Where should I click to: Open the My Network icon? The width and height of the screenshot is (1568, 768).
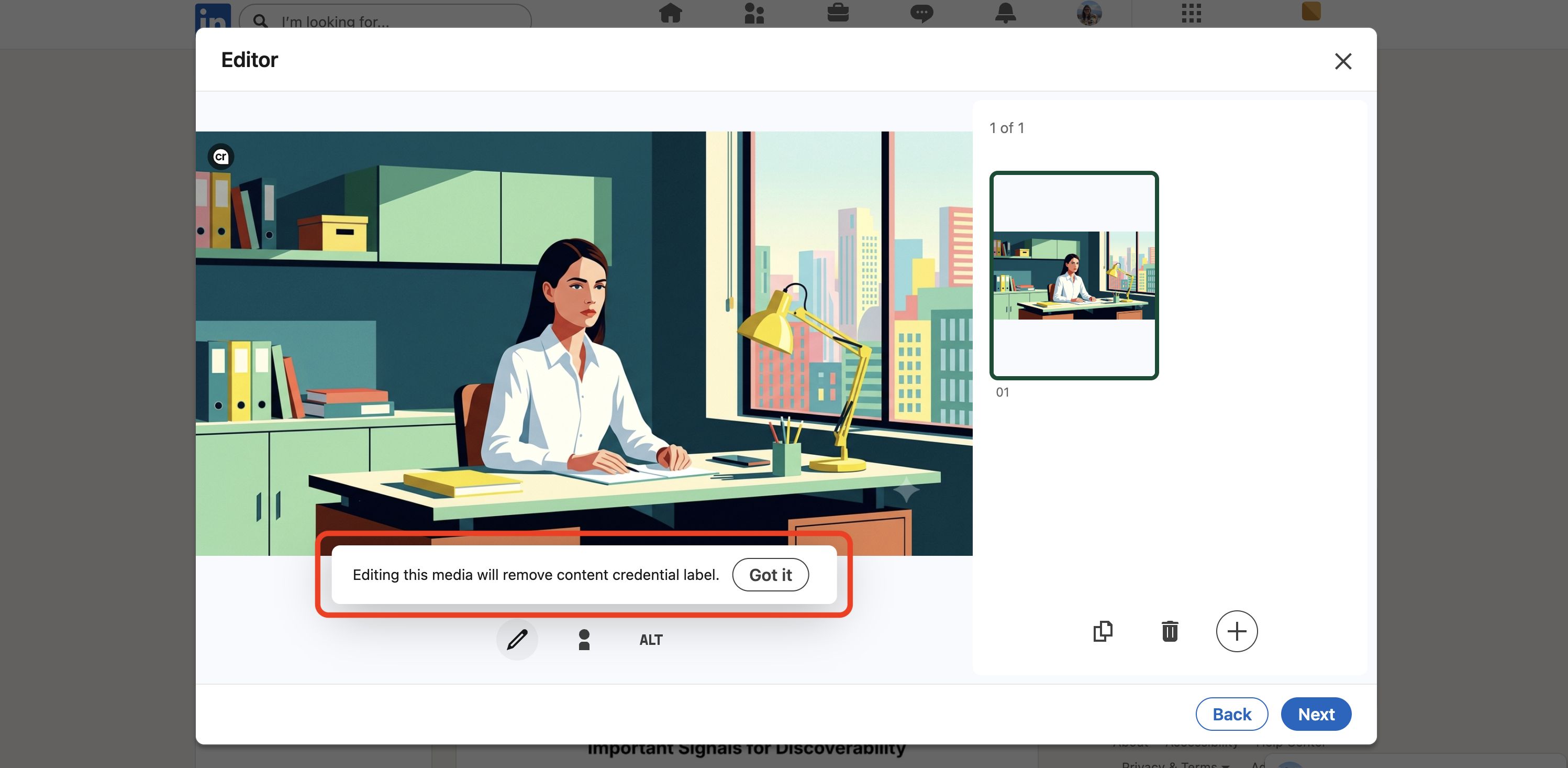754,13
